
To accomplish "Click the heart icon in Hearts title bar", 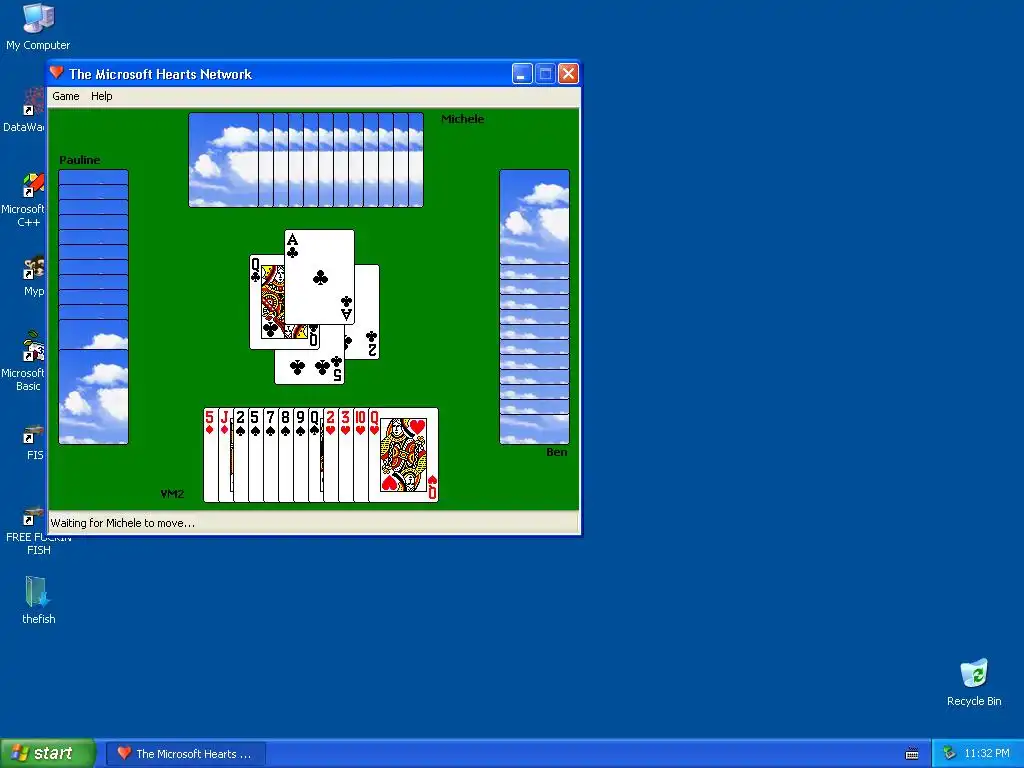I will [57, 73].
